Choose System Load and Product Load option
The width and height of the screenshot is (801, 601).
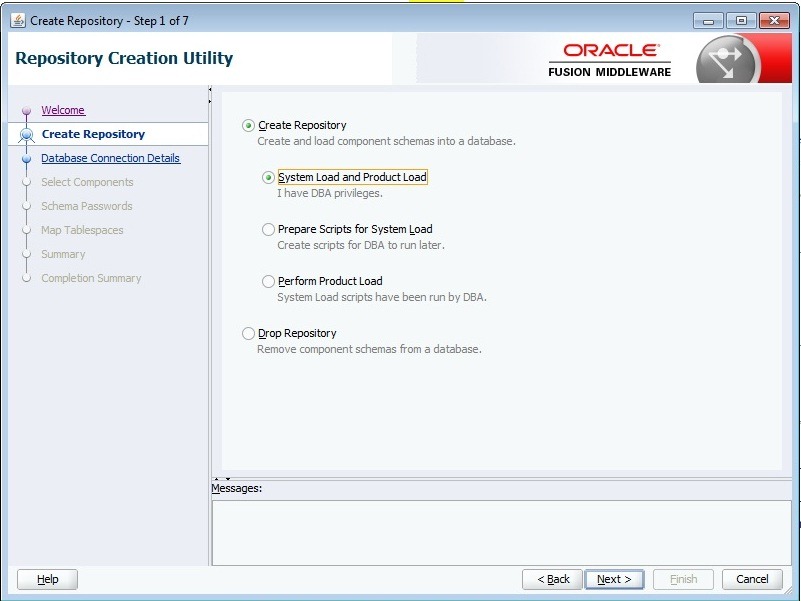tap(268, 178)
